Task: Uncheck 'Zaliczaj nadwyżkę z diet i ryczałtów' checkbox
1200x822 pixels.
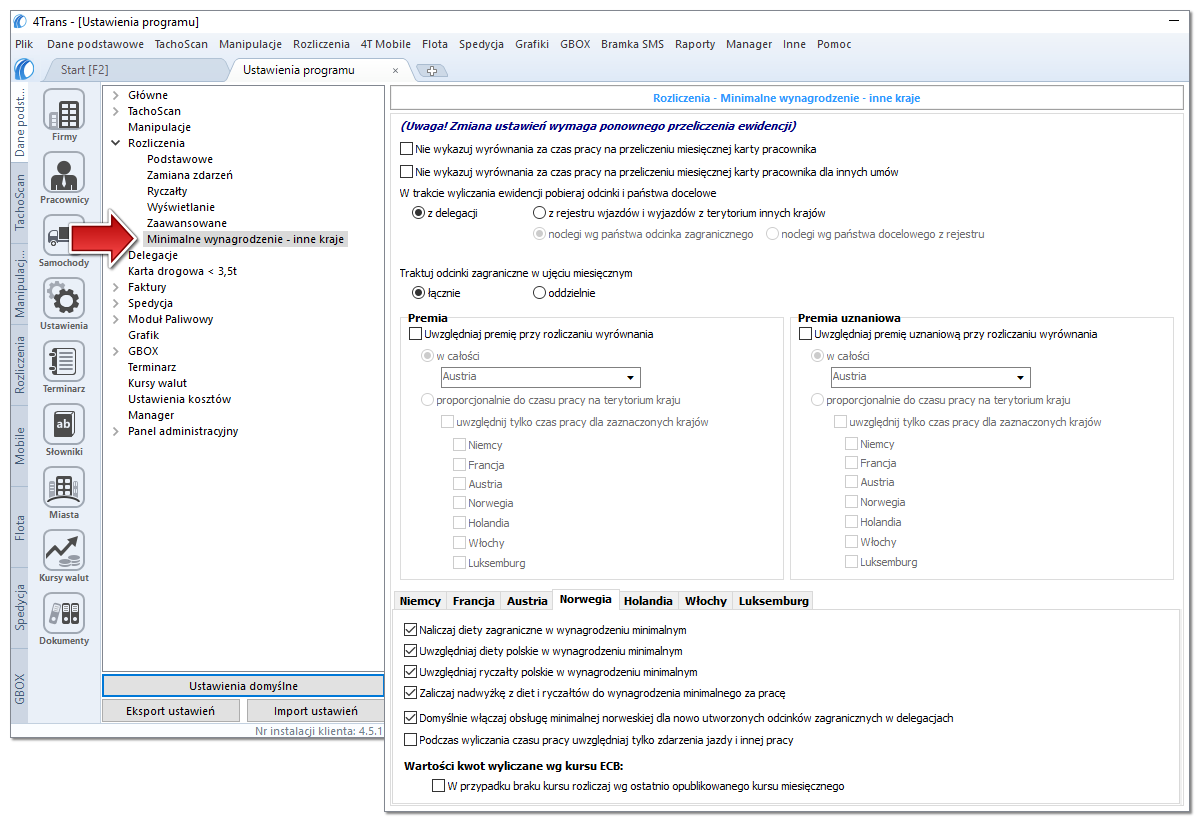Action: (410, 692)
